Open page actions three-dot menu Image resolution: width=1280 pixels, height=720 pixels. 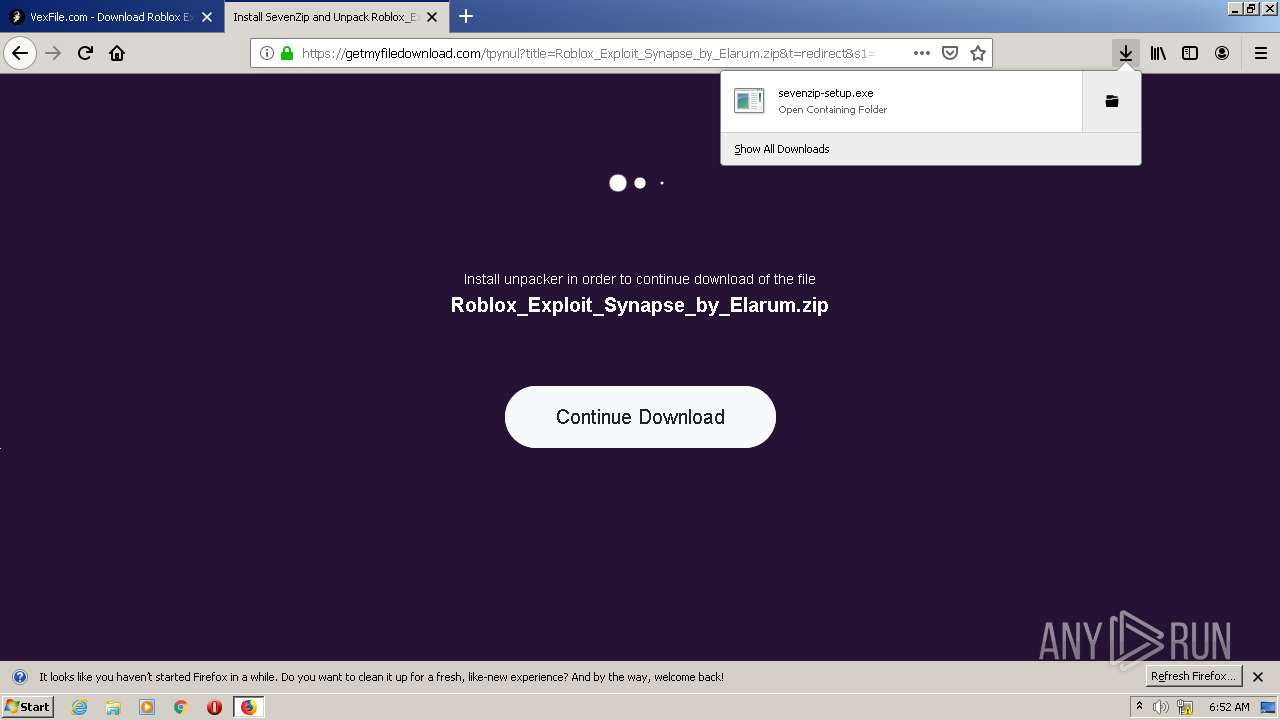(922, 53)
